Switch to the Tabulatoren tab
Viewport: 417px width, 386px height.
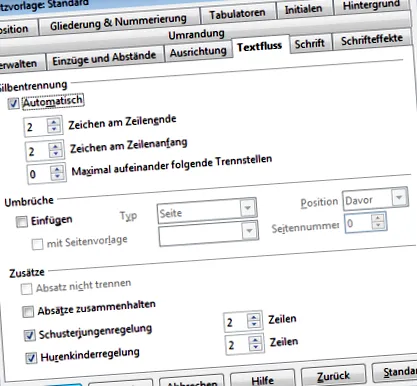pyautogui.click(x=237, y=14)
